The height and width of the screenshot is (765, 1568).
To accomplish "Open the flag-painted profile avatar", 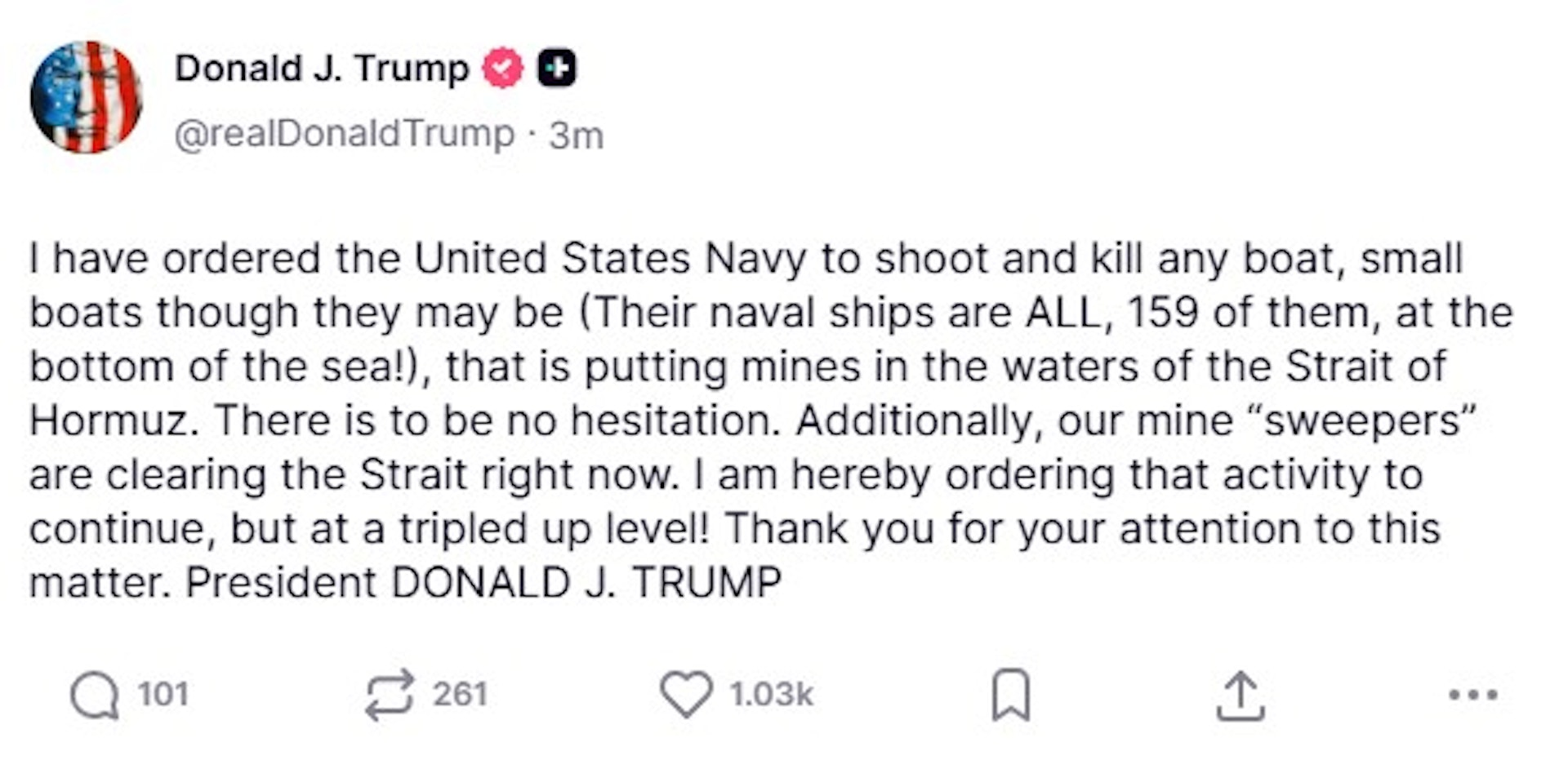I will (86, 97).
